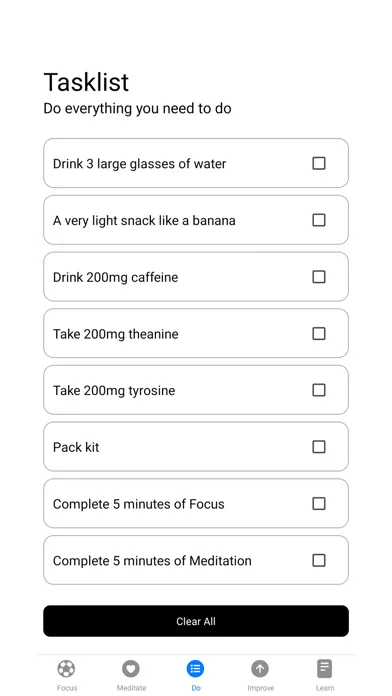Check the Take 200mg theanine box
Screen dimensions: 392x696
pos(319,333)
